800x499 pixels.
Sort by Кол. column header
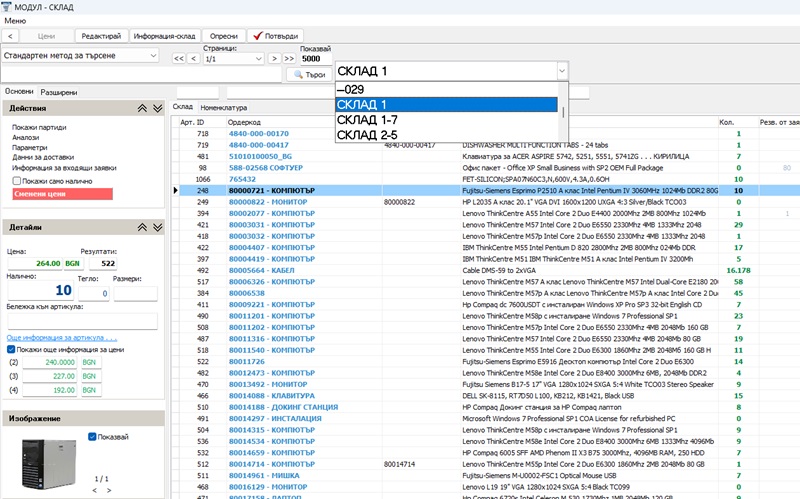(x=727, y=122)
